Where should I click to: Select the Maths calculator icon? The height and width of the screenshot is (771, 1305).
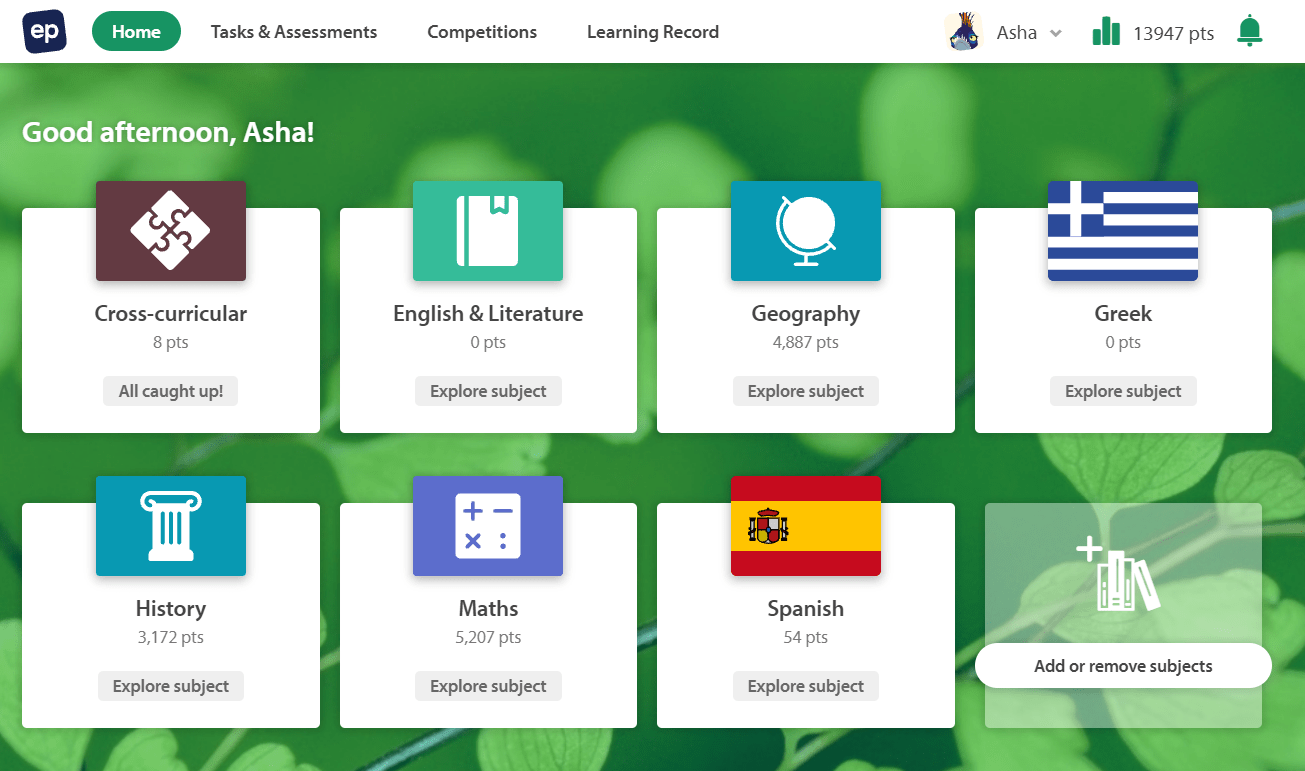(x=488, y=526)
